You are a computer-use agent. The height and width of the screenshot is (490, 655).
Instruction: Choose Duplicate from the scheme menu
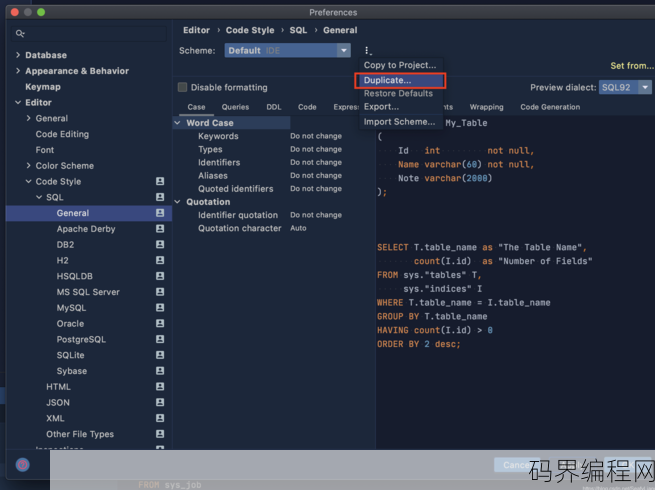tap(400, 80)
